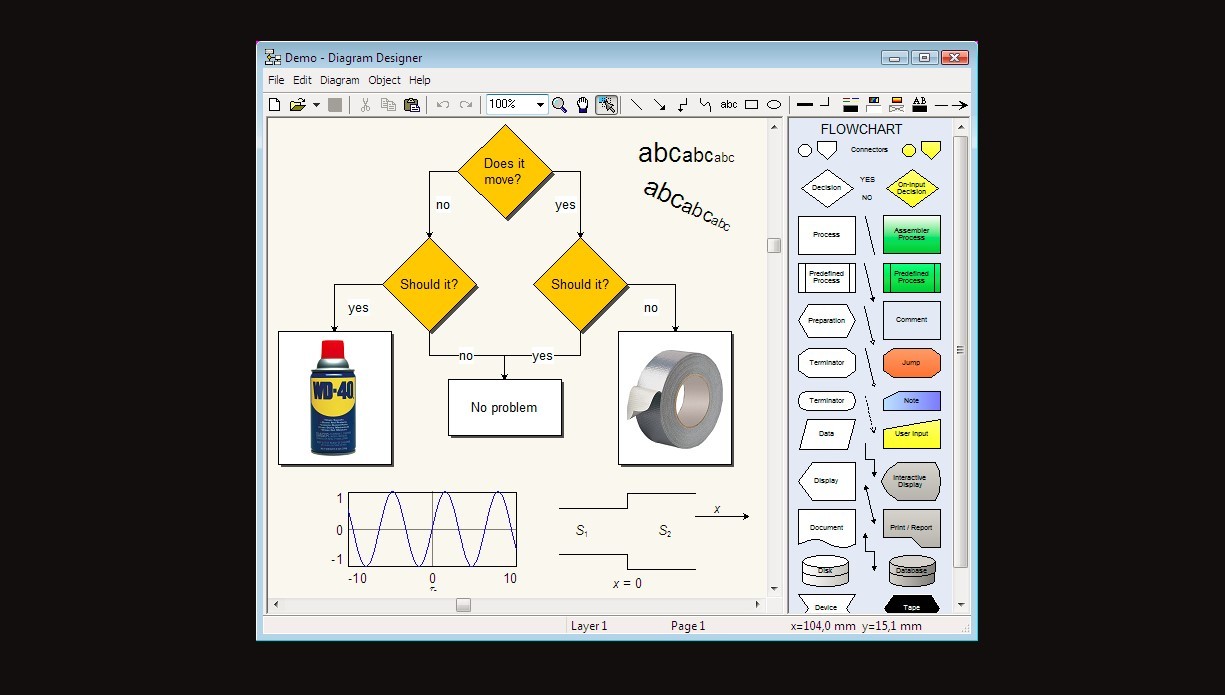Click the Copy icon in the toolbar
The image size is (1225, 695).
pyautogui.click(x=389, y=104)
